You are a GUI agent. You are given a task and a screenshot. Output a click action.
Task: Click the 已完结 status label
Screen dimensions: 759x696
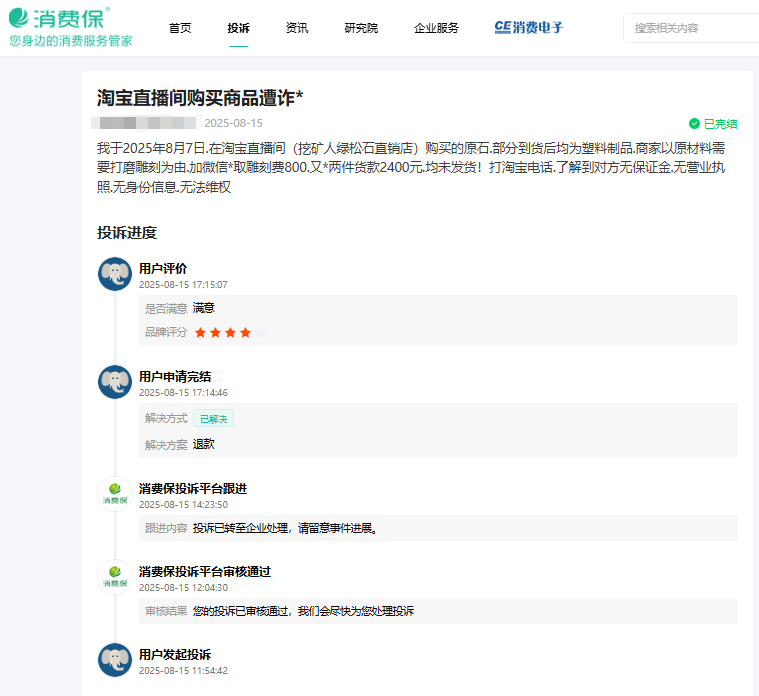(720, 124)
